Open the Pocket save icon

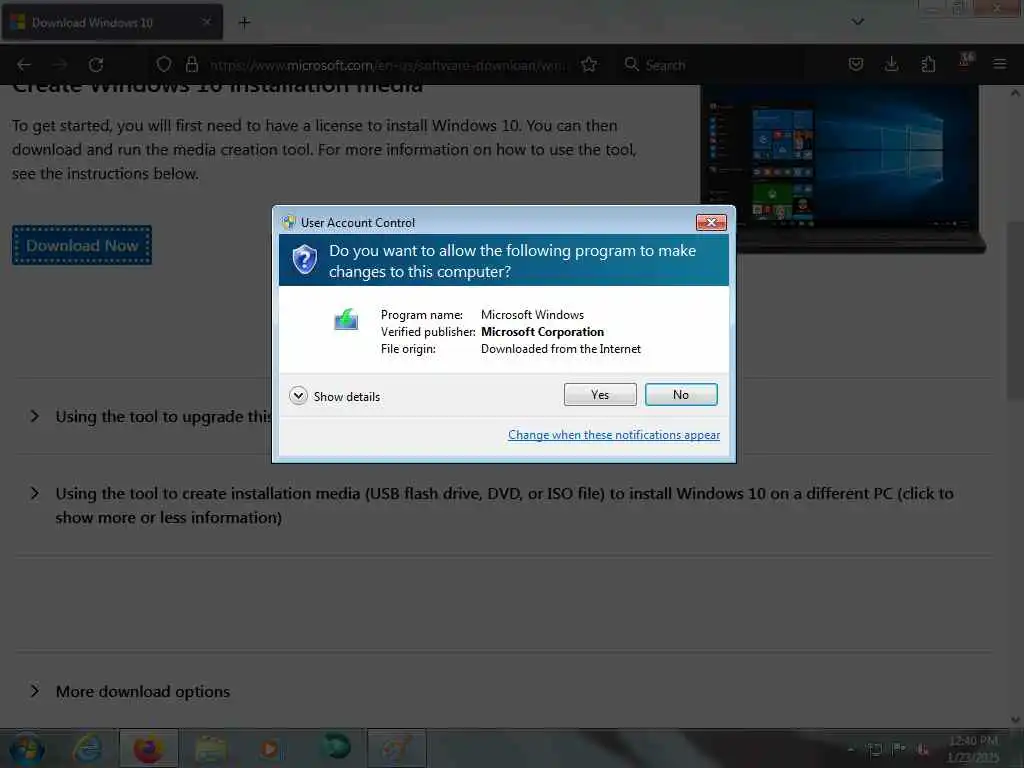click(856, 65)
